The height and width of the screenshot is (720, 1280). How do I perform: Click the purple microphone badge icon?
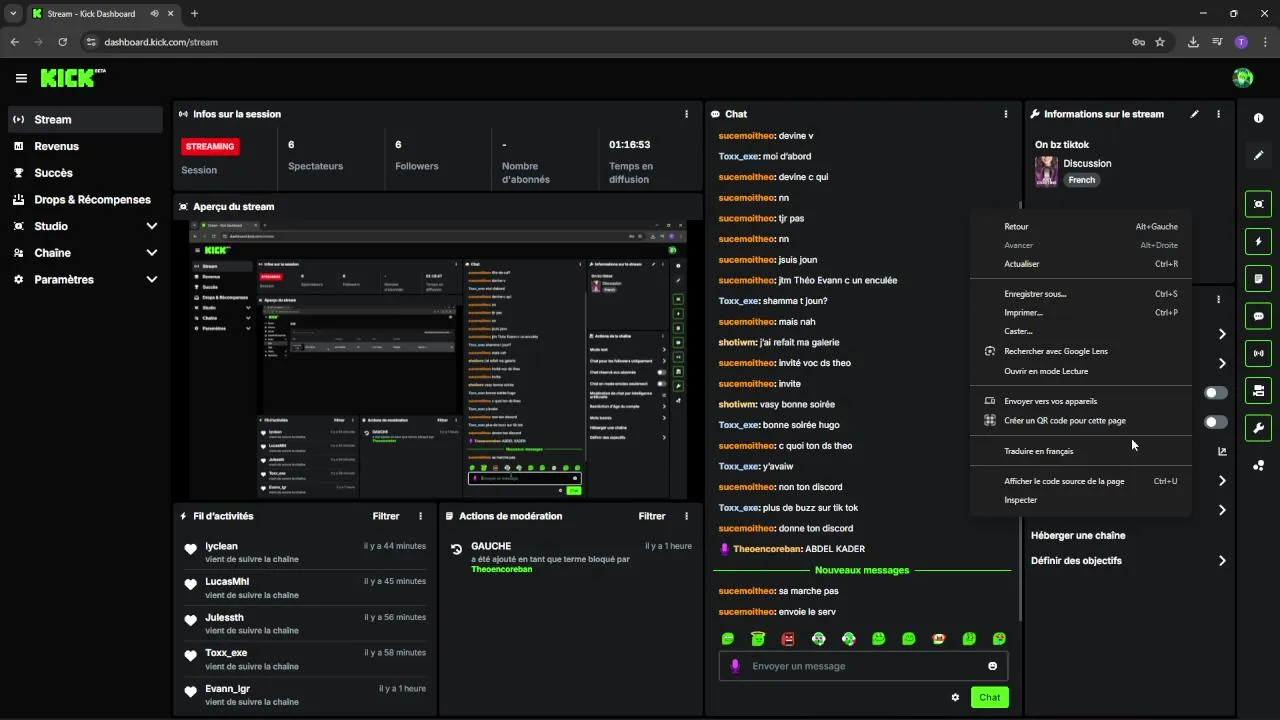pos(735,666)
